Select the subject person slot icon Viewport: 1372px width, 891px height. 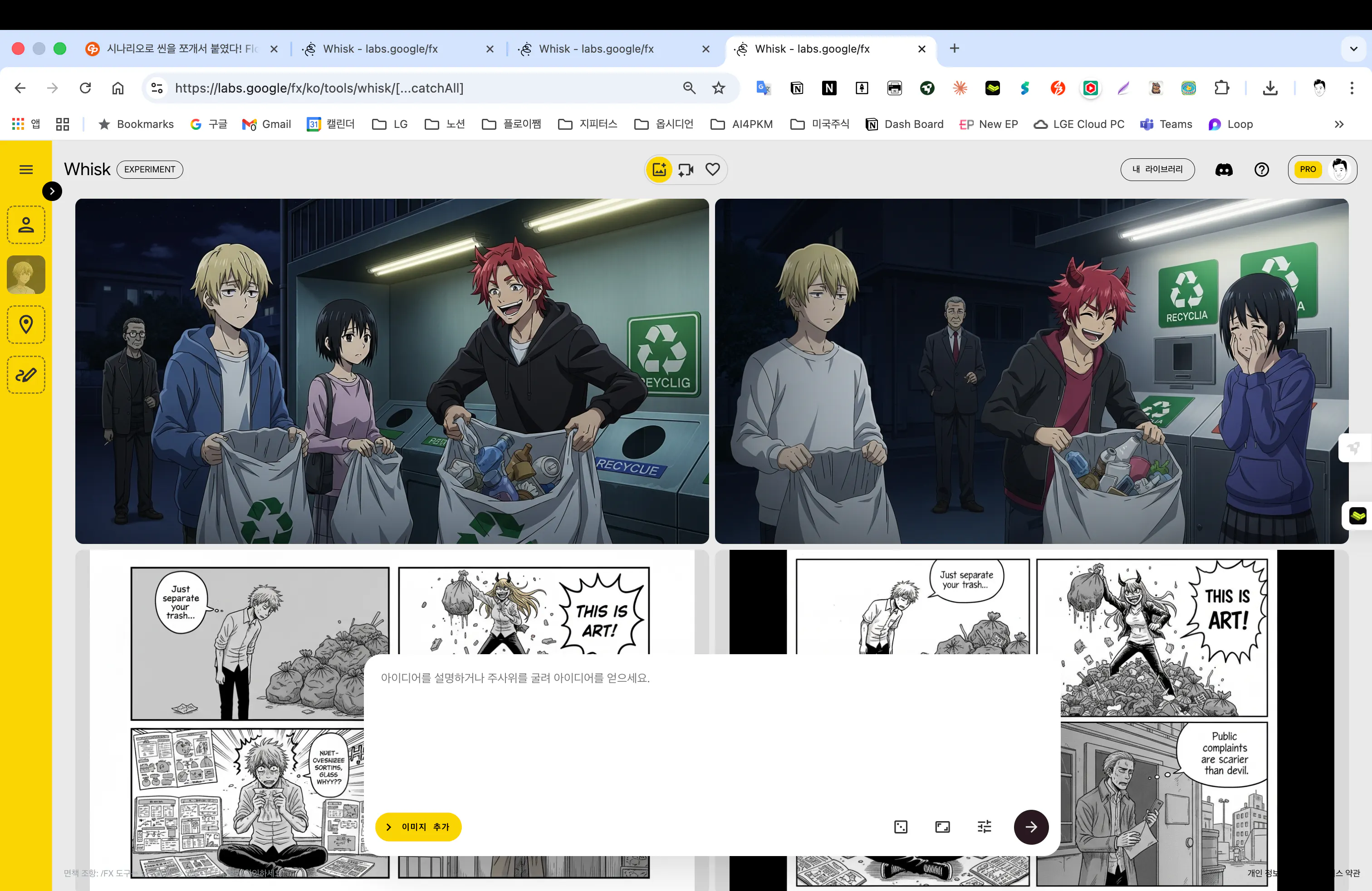tap(26, 225)
